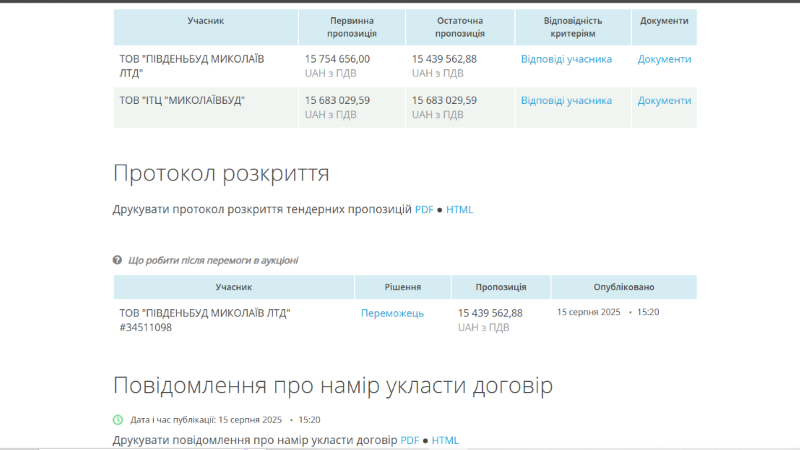Select initial bid 15 683 029,59 for ІТЦ МИКОЛАЇВБУД
800x450 pixels.
[337, 101]
